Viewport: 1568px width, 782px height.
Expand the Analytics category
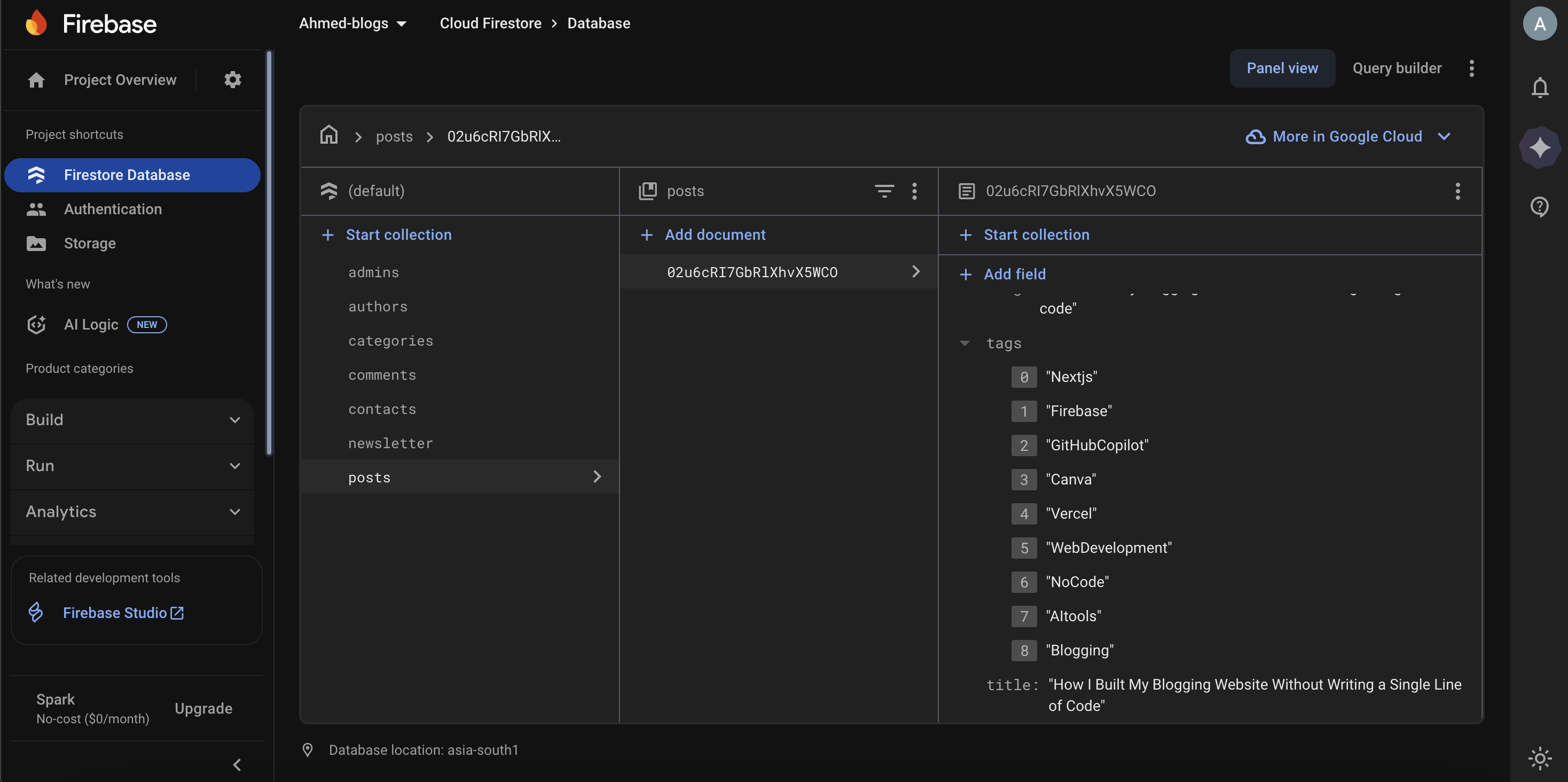click(x=132, y=512)
